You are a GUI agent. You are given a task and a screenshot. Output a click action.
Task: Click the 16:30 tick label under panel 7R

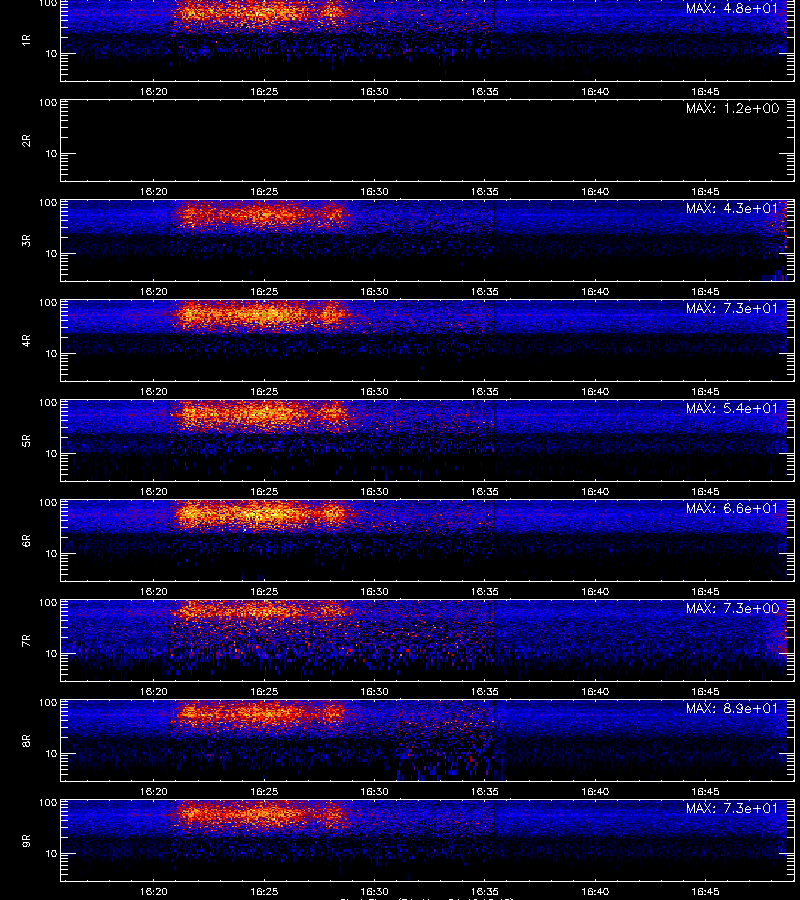click(x=374, y=692)
